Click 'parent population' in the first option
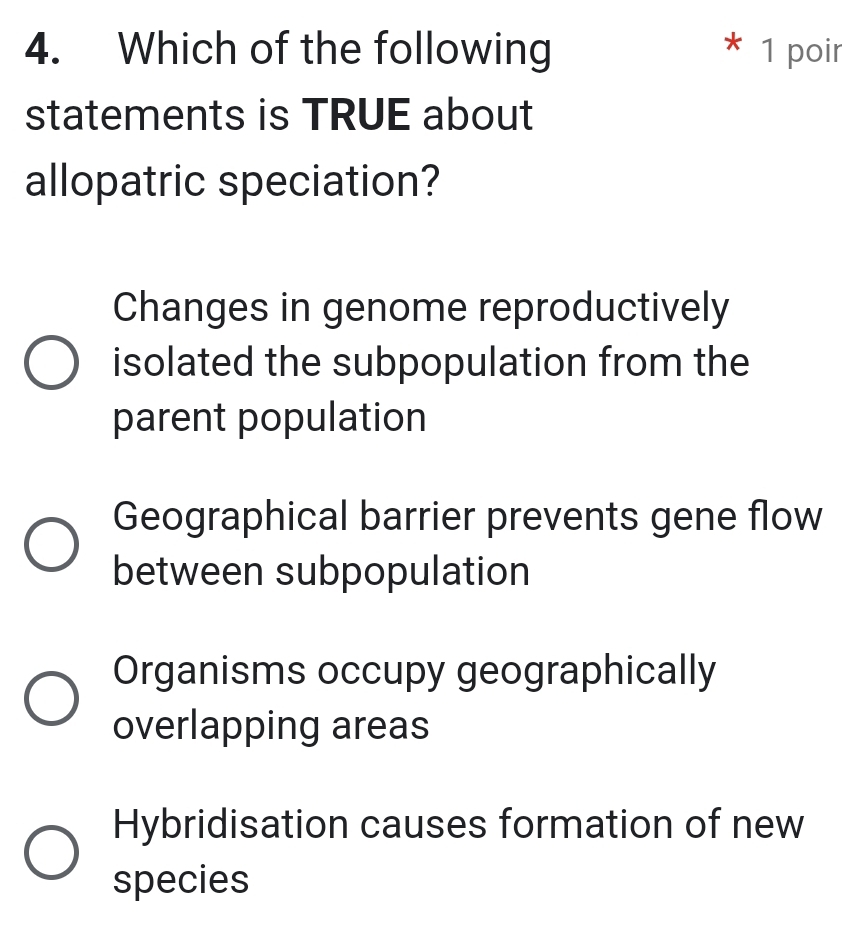842x930 pixels. click(267, 417)
